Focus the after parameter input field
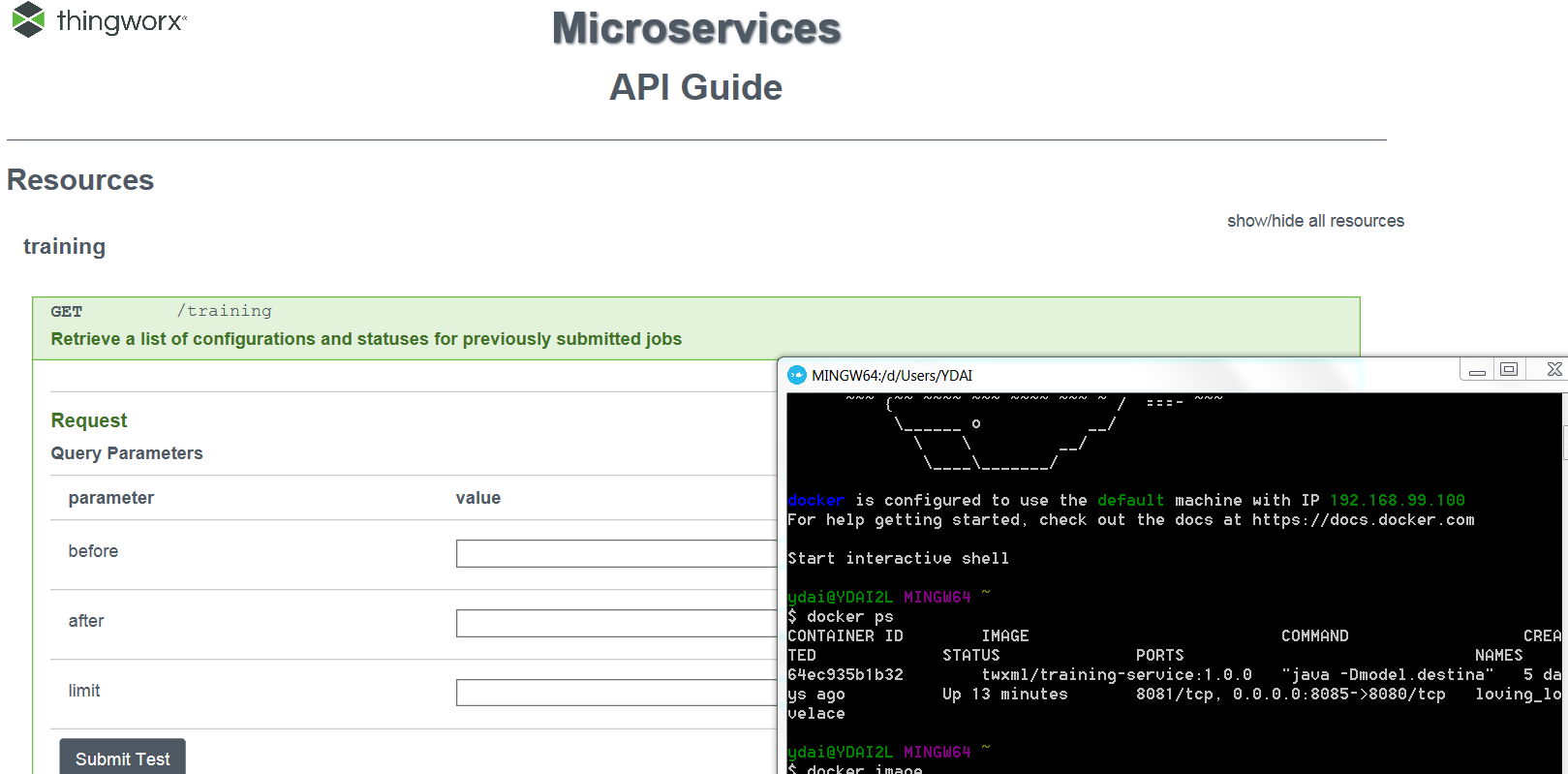The height and width of the screenshot is (774, 1568). pyautogui.click(x=616, y=623)
